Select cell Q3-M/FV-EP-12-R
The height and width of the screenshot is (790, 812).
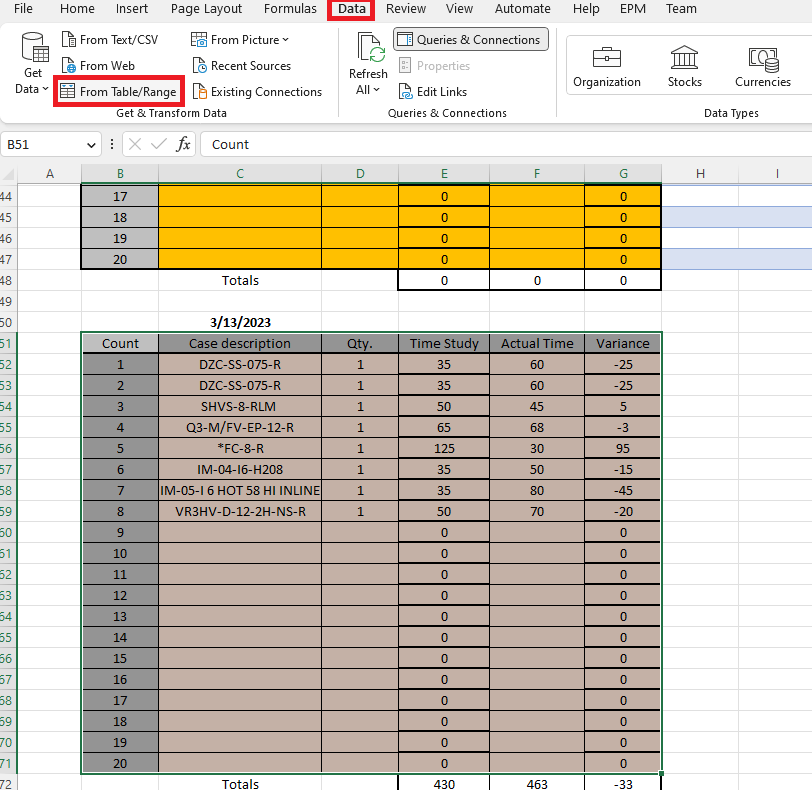pyautogui.click(x=240, y=427)
